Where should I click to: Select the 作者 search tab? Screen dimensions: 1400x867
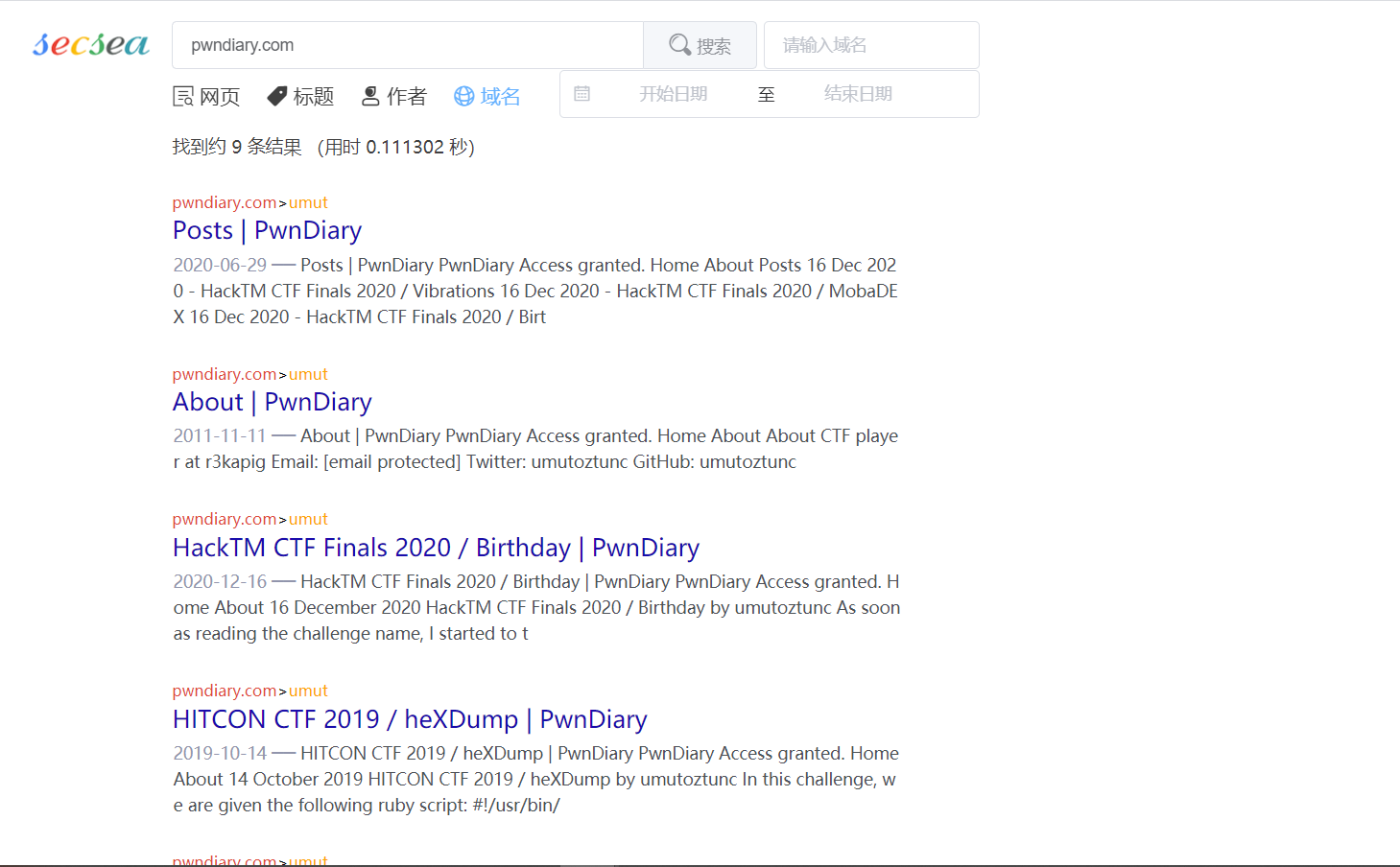(x=406, y=96)
